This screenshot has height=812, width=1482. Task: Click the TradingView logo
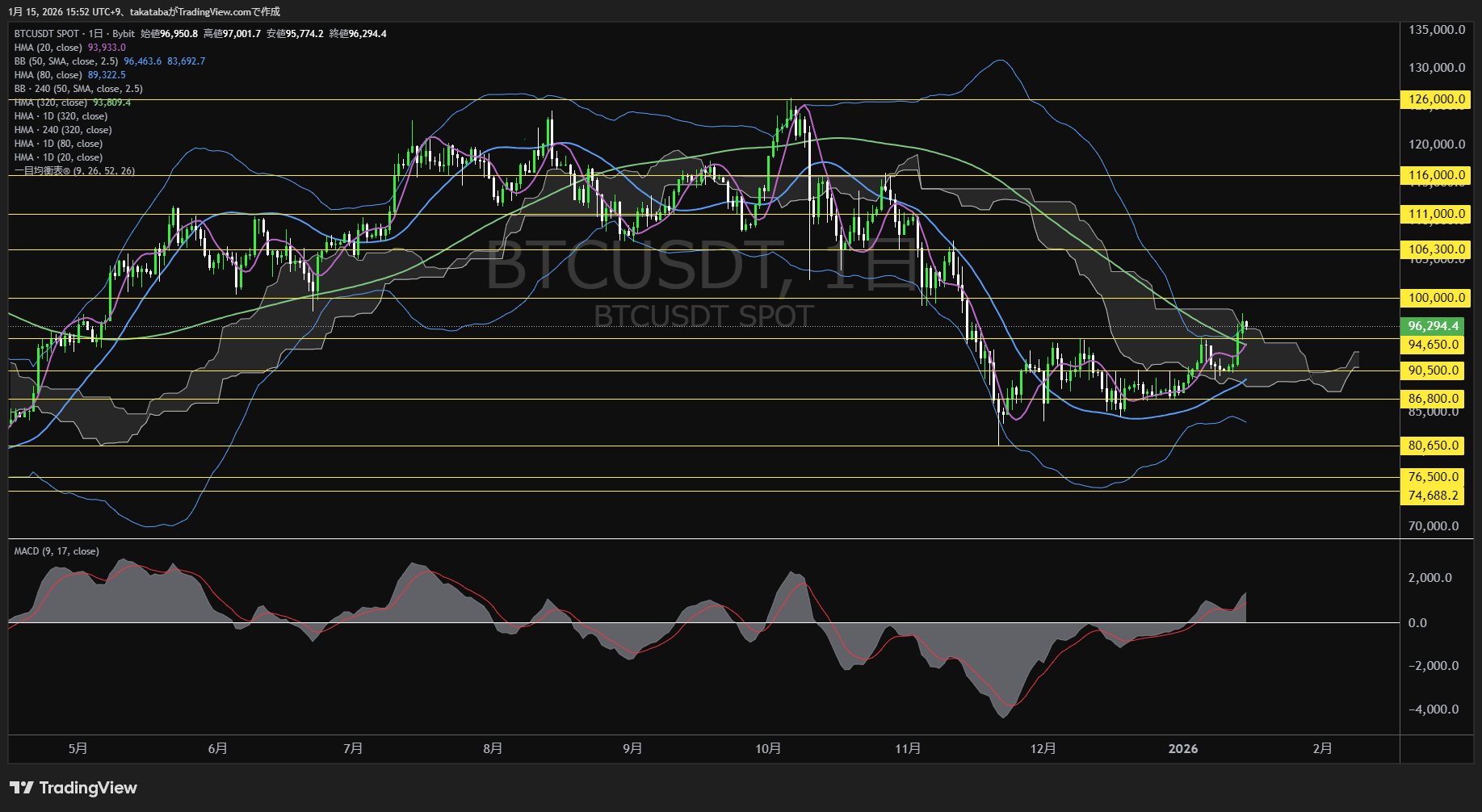coord(73,788)
